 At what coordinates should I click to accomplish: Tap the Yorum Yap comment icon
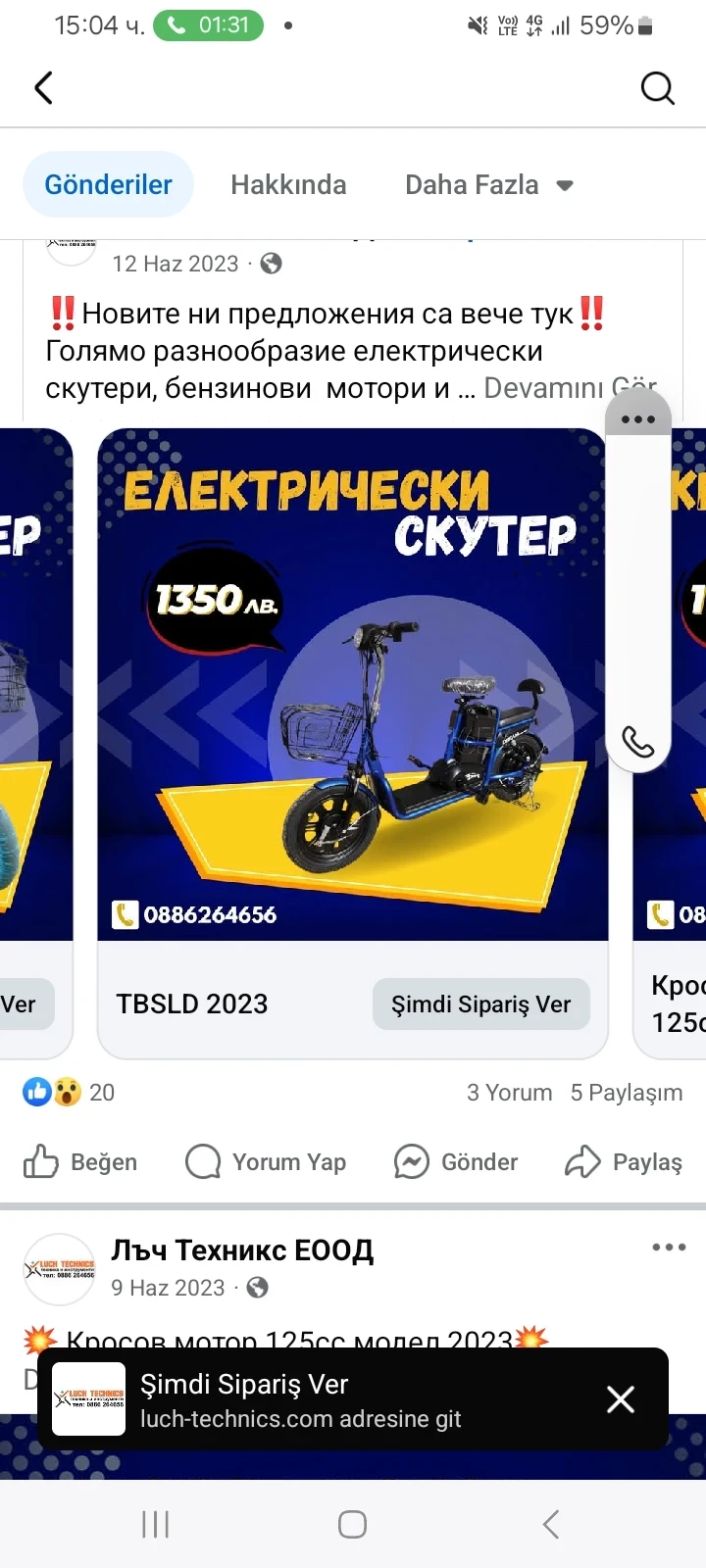coord(203,1161)
